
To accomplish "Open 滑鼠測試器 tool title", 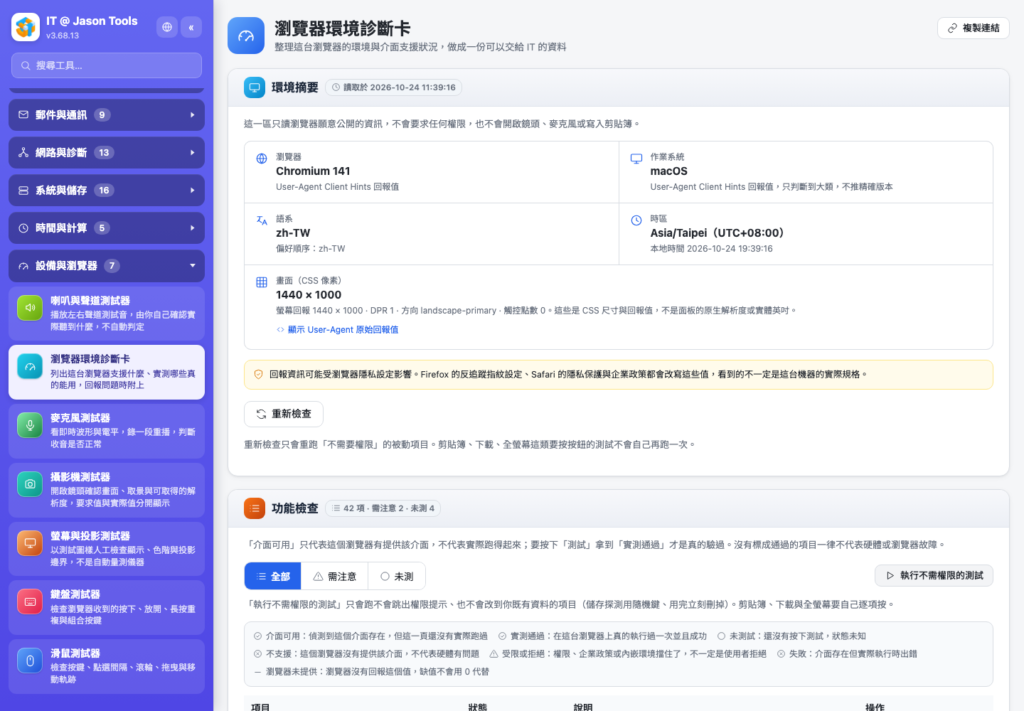I will click(75, 654).
